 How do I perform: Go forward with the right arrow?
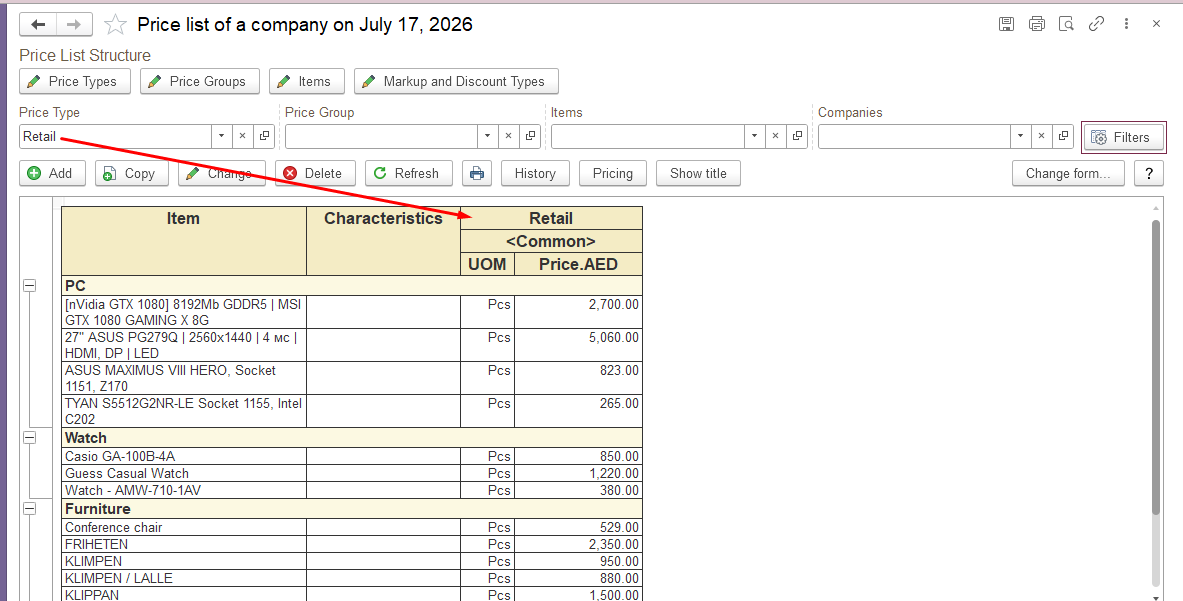(74, 25)
